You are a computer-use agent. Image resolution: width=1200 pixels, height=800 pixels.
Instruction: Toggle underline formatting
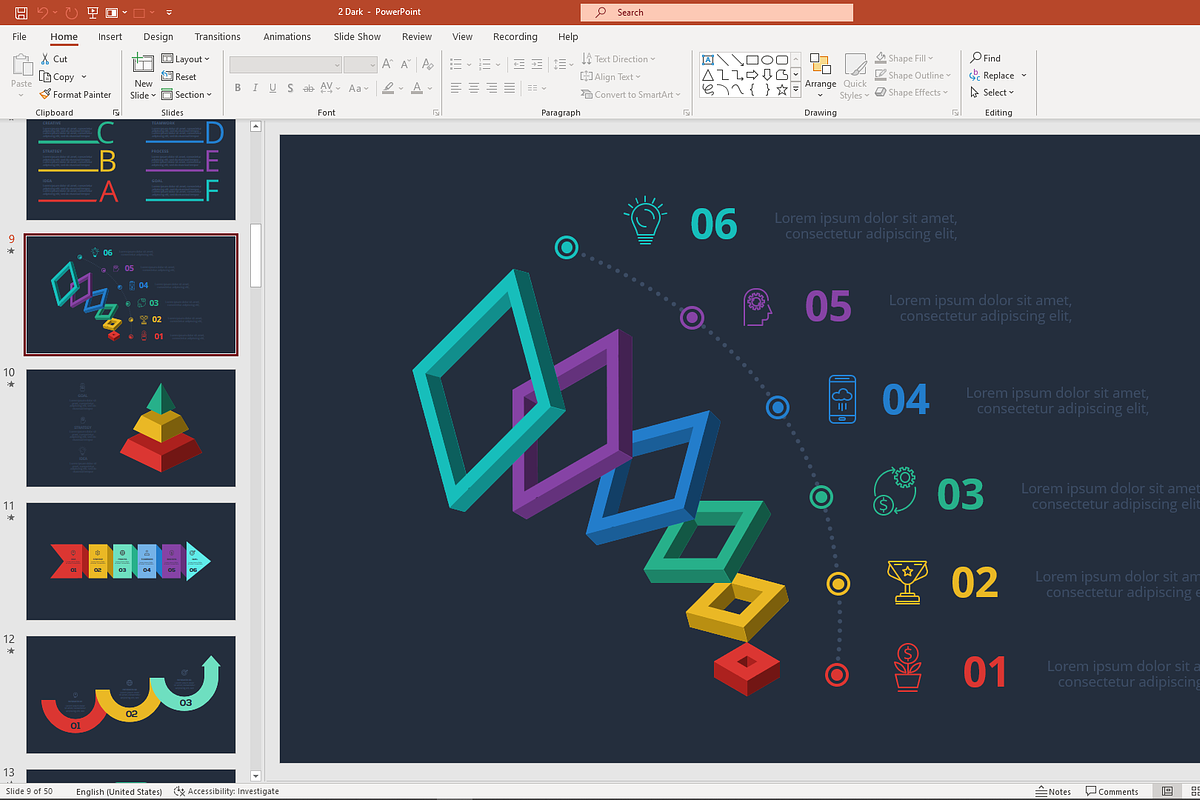[x=274, y=88]
